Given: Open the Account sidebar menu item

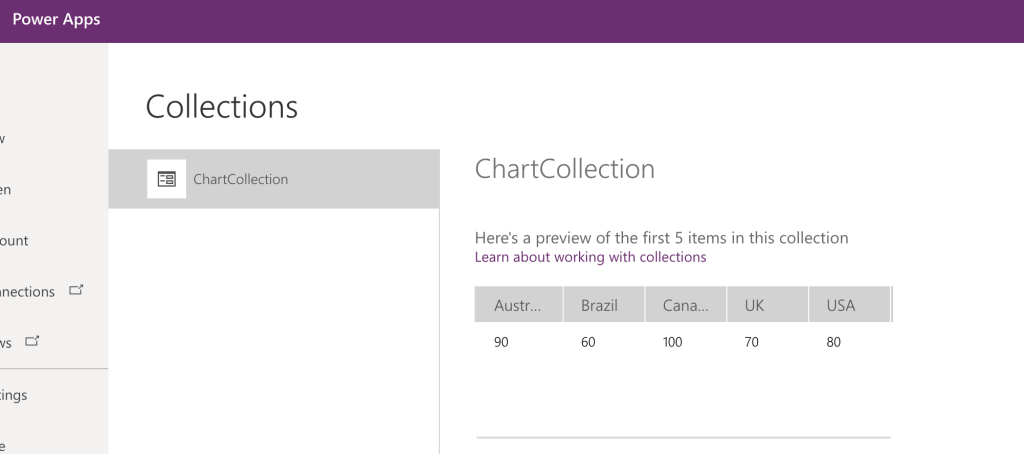Looking at the screenshot, I should click(x=14, y=240).
